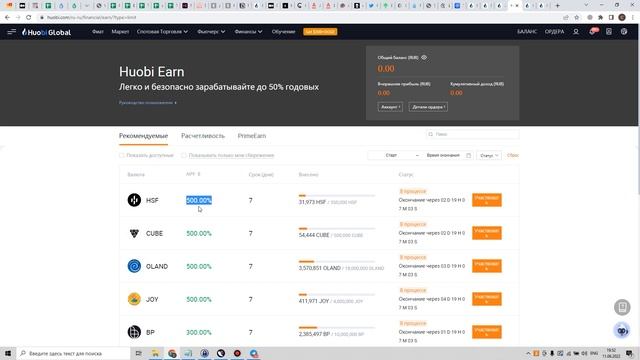640x360 pixels.
Task: Open the language globe icon in header
Action: 624,31
